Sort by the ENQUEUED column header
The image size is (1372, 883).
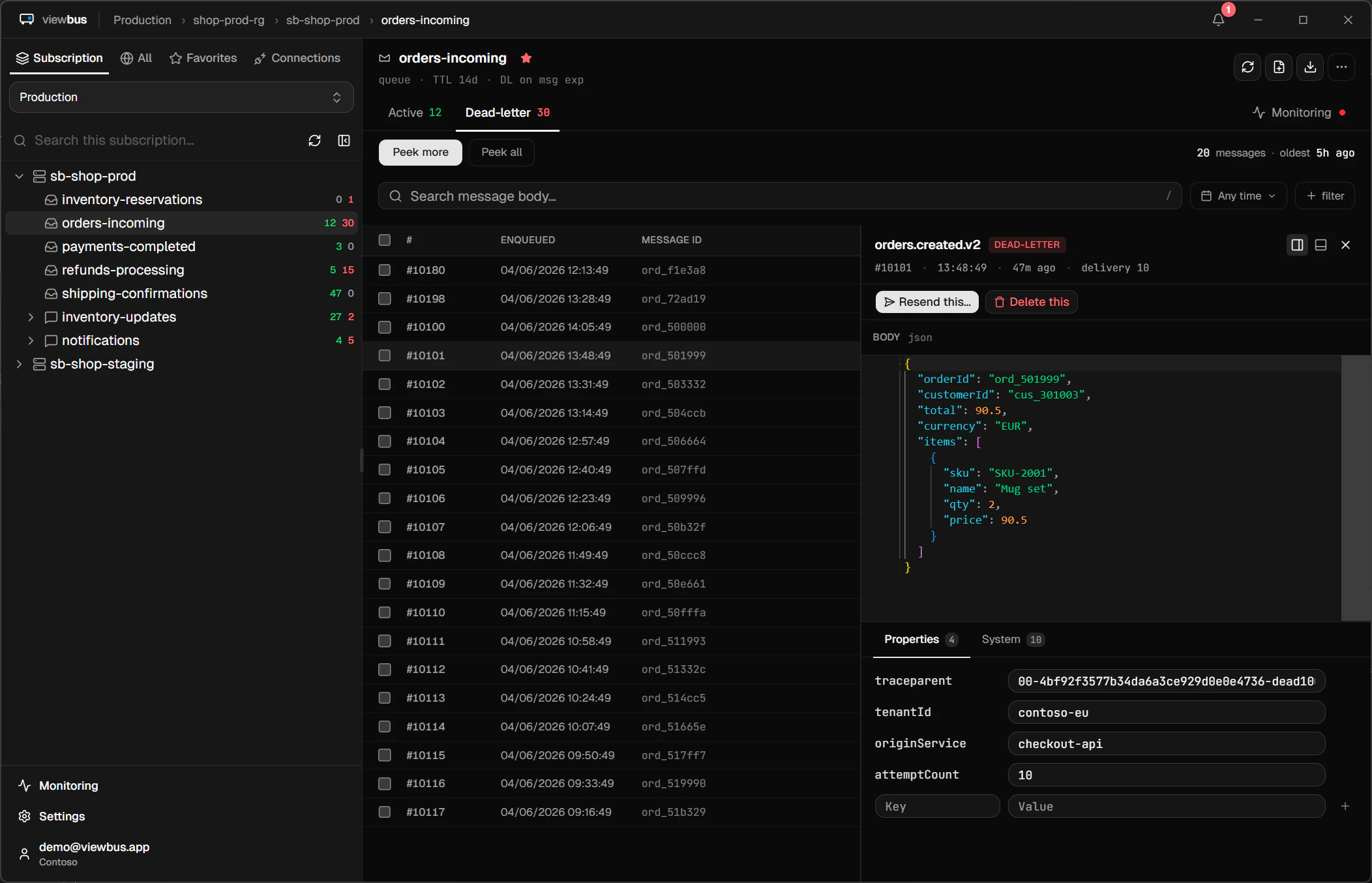click(x=528, y=240)
